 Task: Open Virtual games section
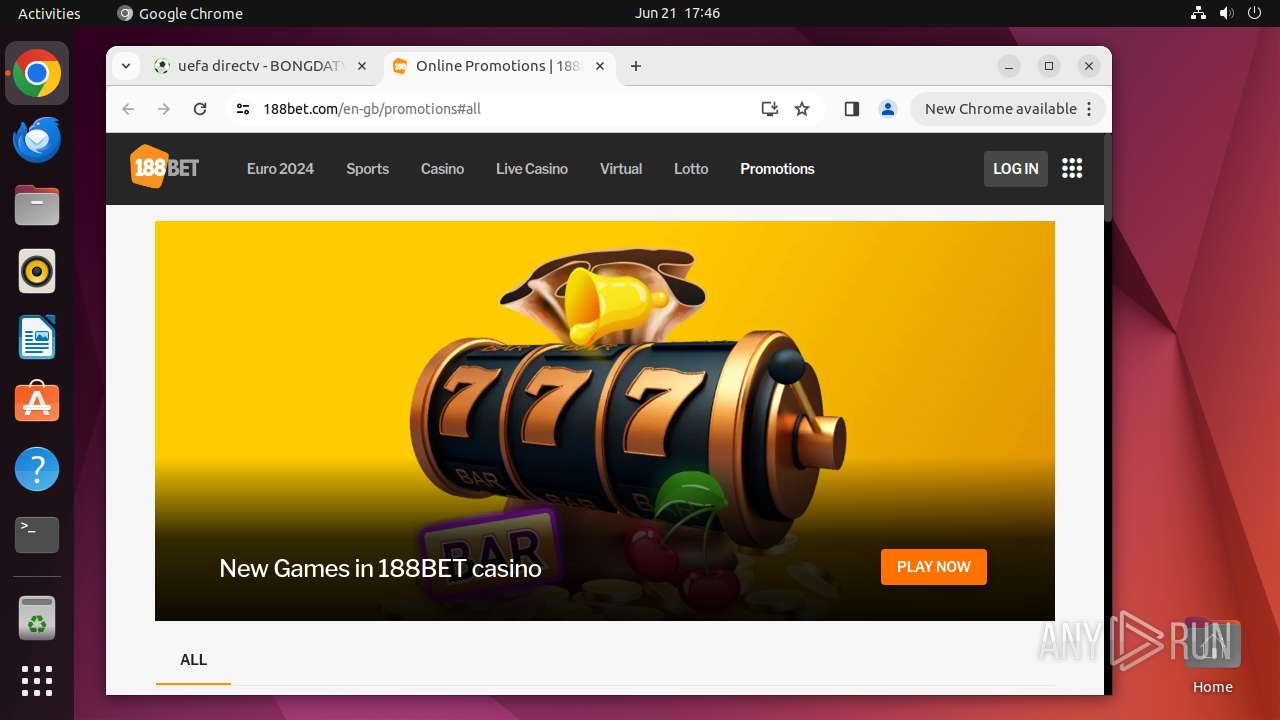(x=621, y=169)
